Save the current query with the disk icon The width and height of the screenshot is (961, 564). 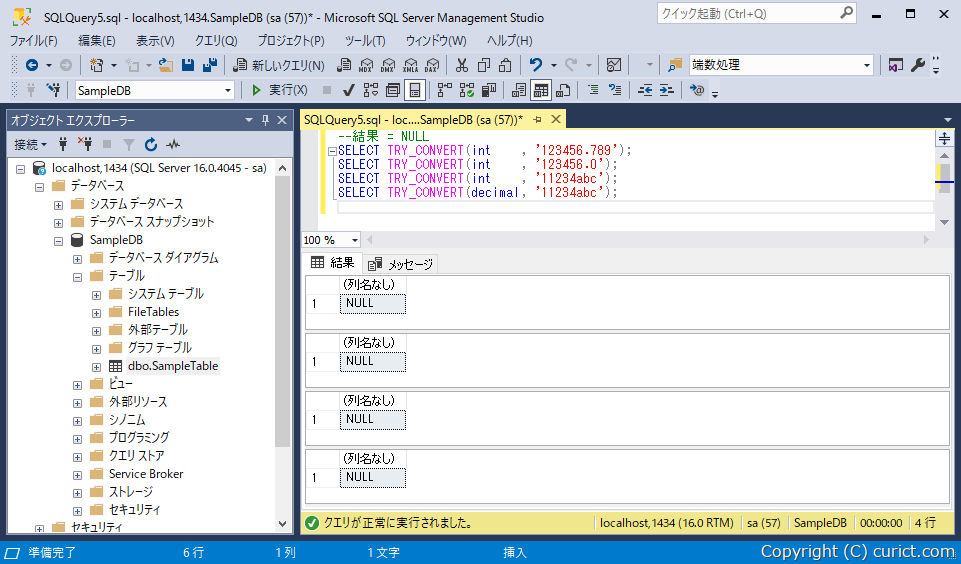188,65
